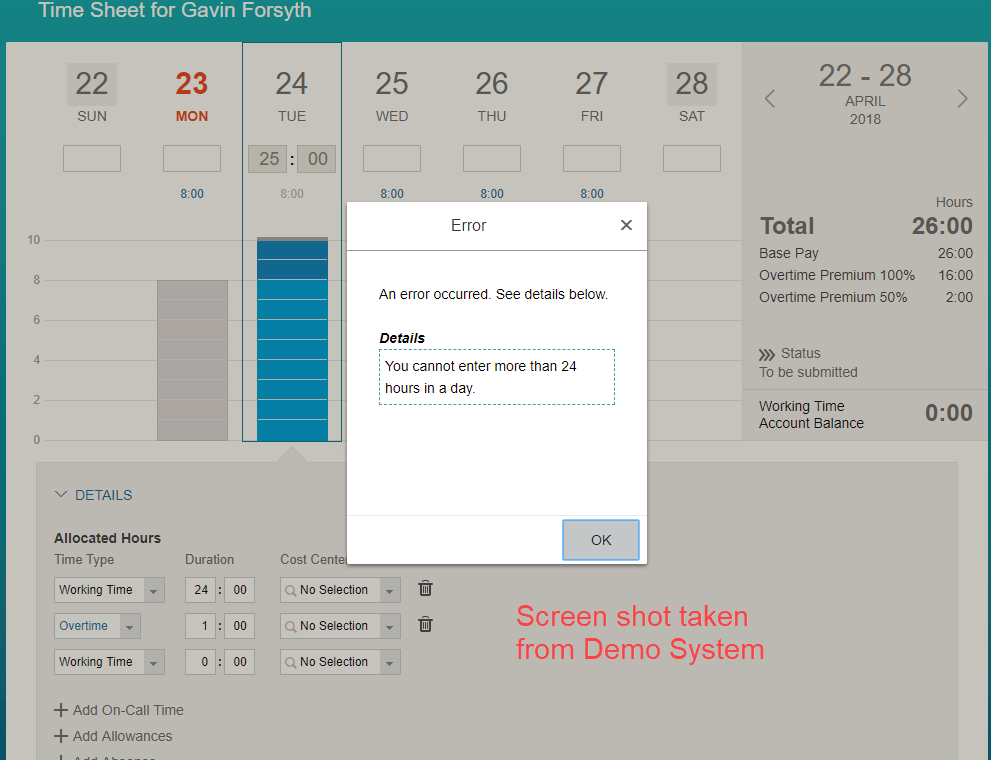Collapse the DETAILS section
The width and height of the screenshot is (991, 760).
click(61, 495)
